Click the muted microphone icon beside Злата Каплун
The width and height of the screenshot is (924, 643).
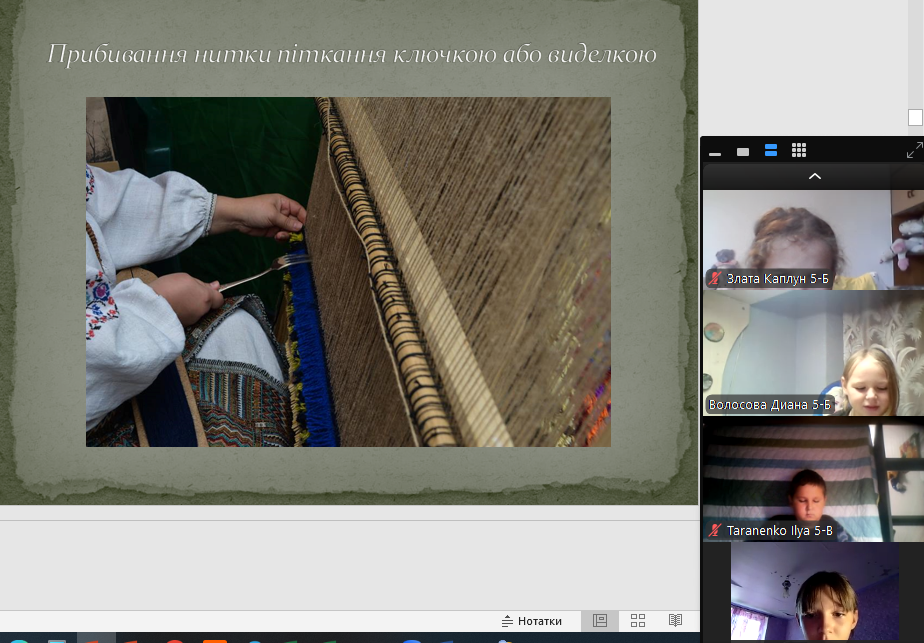tap(715, 278)
